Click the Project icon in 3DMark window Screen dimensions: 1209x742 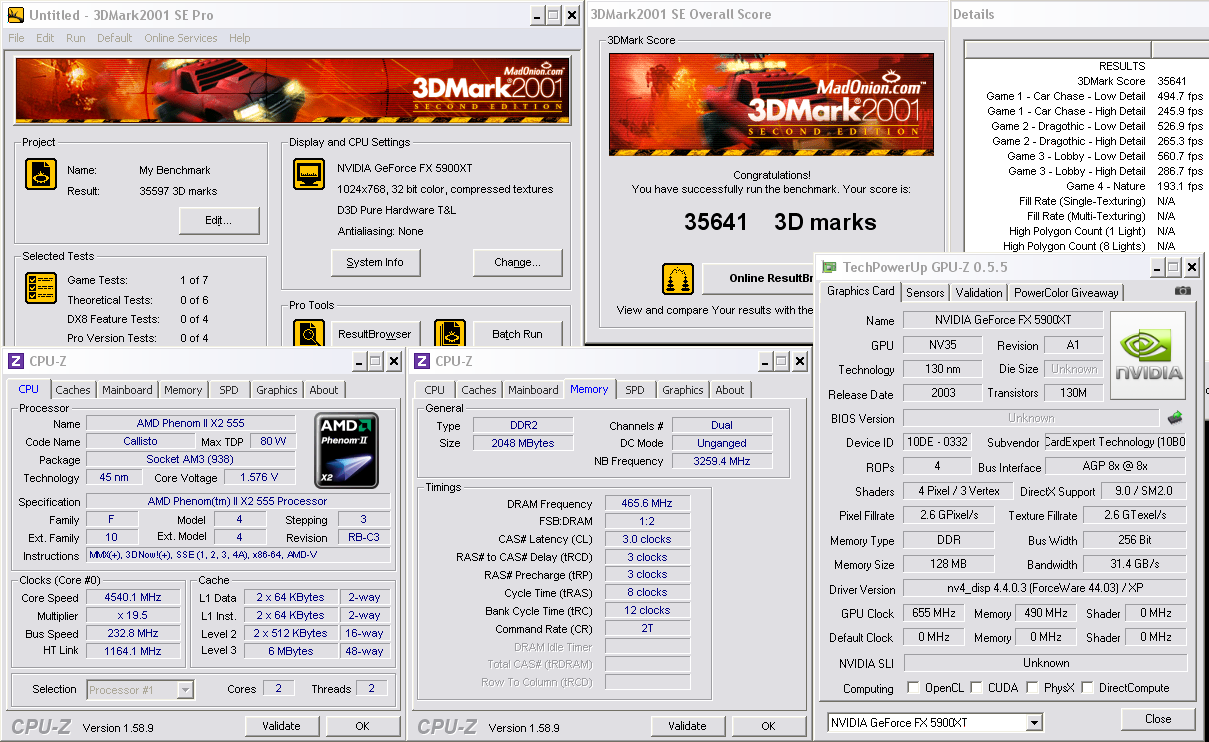click(x=41, y=174)
